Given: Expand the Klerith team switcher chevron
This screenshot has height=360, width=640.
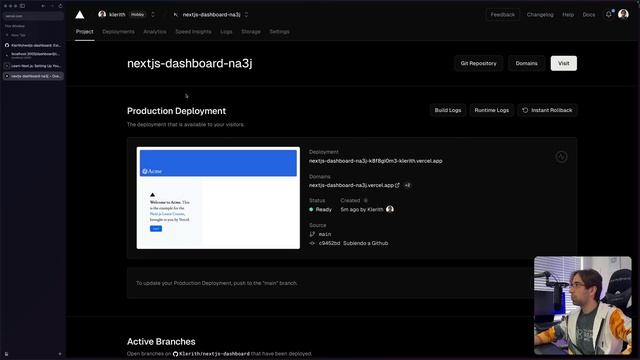Looking at the screenshot, I should coord(153,15).
